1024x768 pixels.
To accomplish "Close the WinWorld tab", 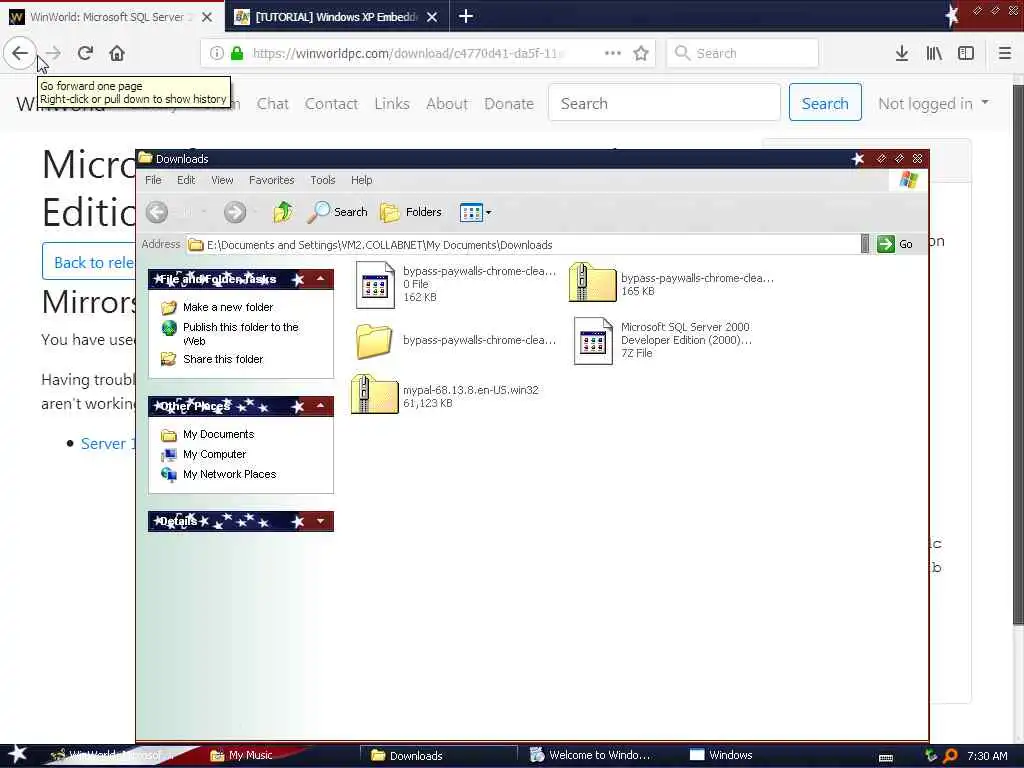I will pos(206,17).
